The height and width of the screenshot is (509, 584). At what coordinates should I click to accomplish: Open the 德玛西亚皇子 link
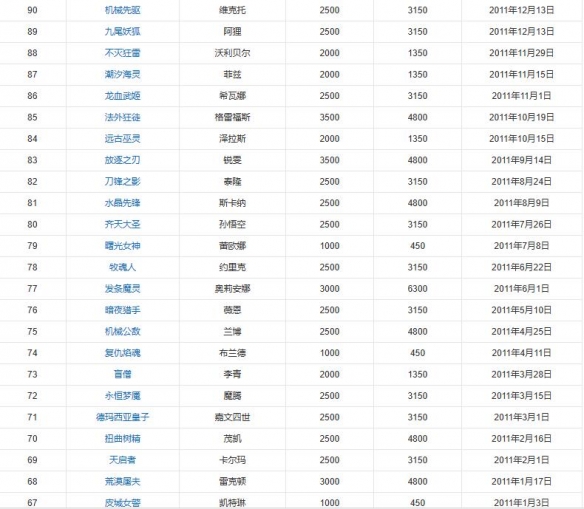(123, 417)
